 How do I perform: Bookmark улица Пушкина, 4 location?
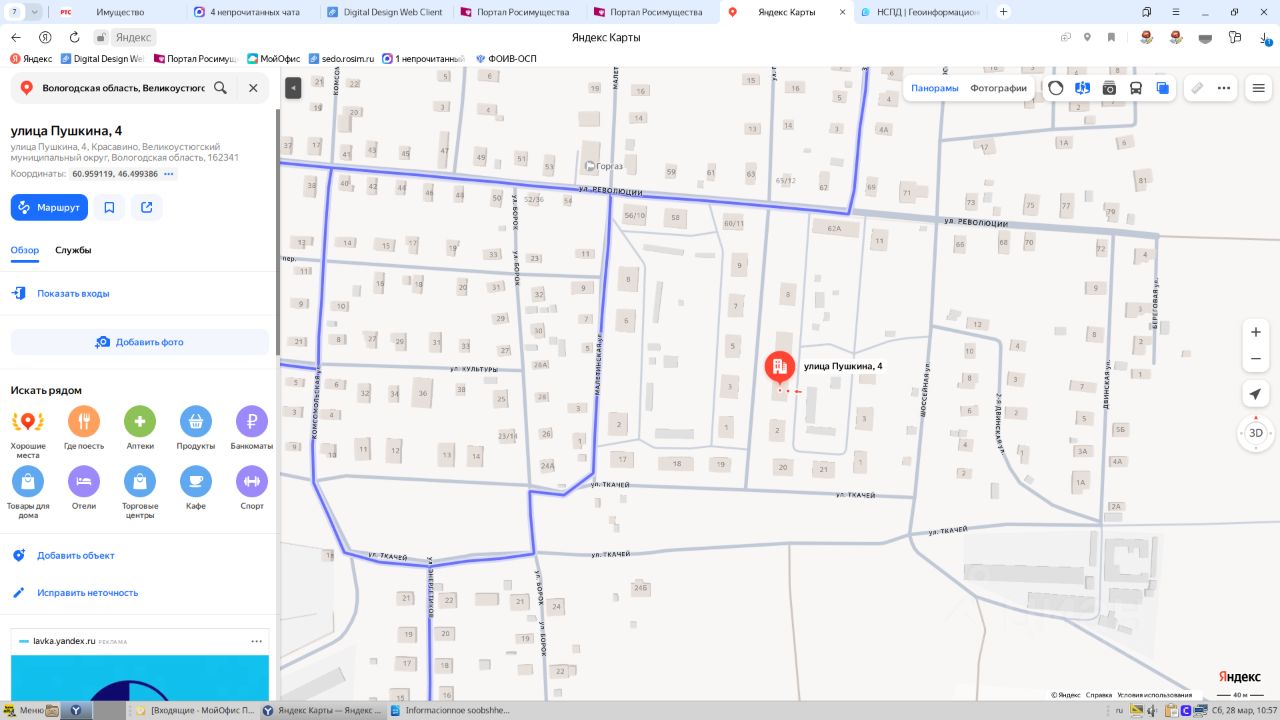pyautogui.click(x=109, y=207)
